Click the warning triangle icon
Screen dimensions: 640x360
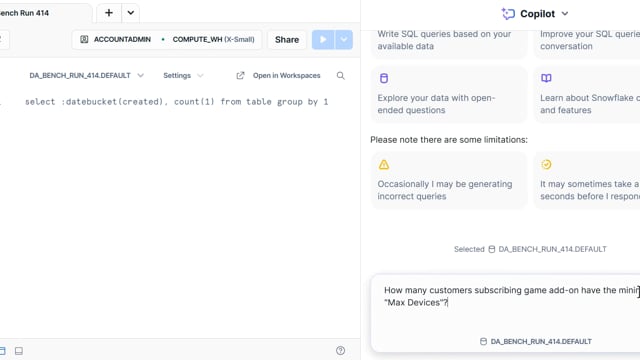pyautogui.click(x=384, y=164)
